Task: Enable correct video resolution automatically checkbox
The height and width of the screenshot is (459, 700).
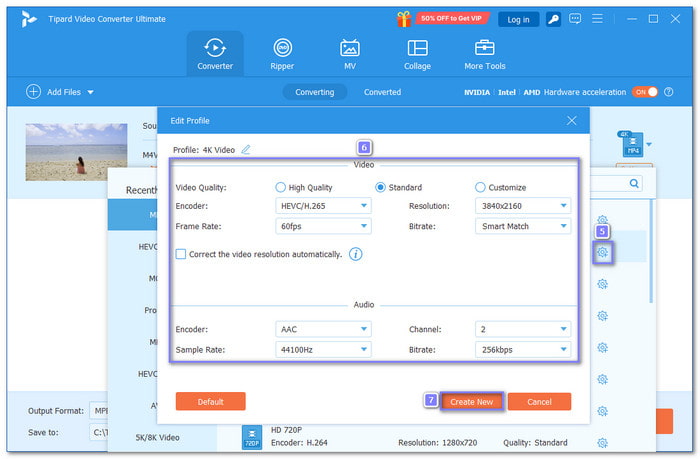Action: point(181,254)
